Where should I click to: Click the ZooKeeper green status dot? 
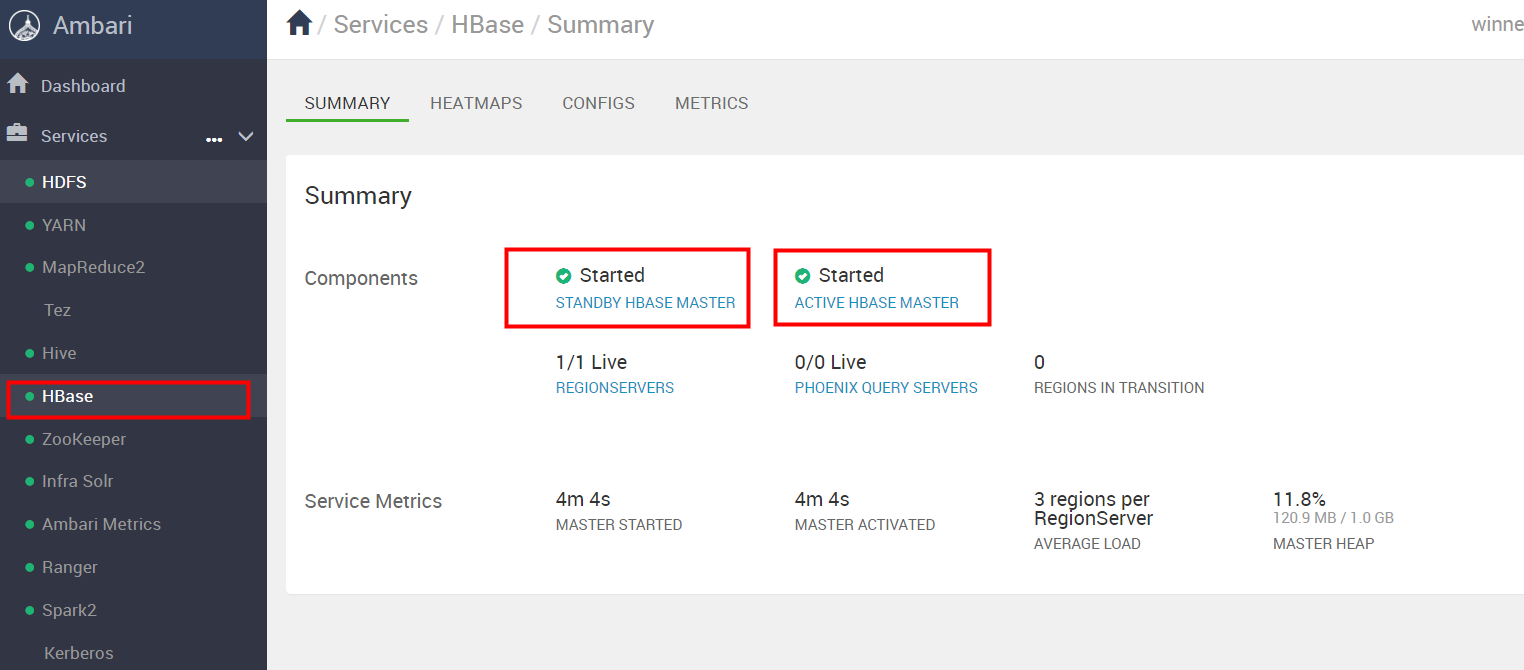click(30, 440)
